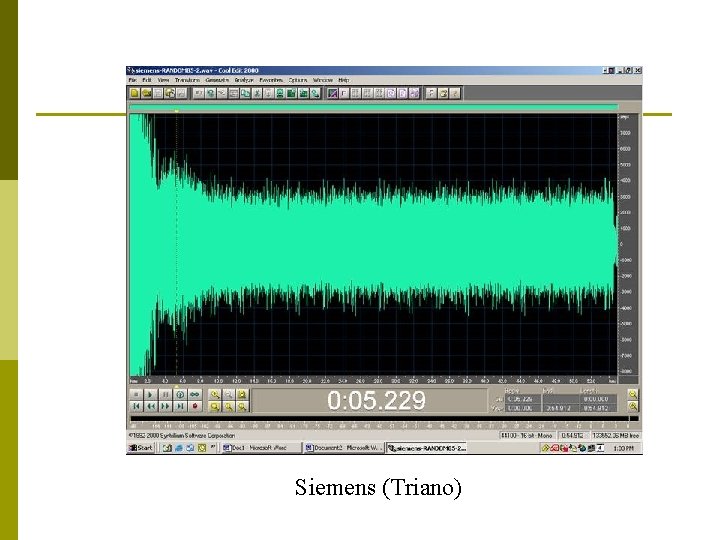Screen dimensions: 720x540
Task: Click the 44100 16-bit Mono status entry
Action: click(x=526, y=435)
